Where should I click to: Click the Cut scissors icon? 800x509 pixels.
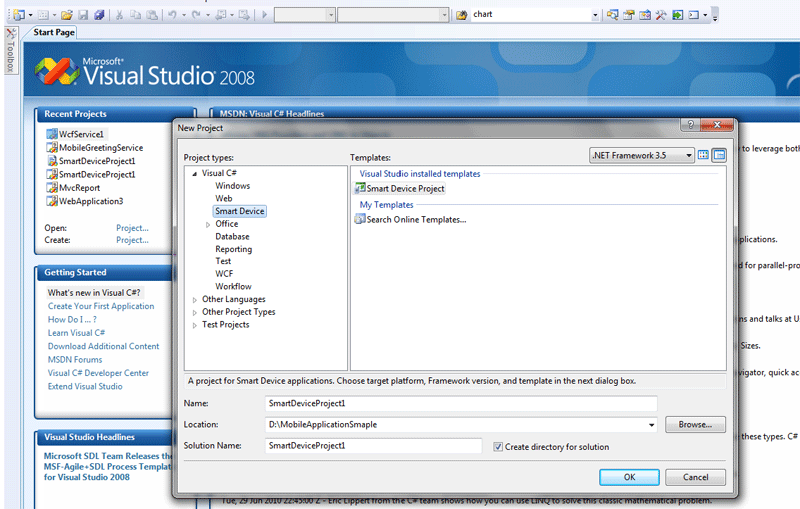(x=119, y=15)
